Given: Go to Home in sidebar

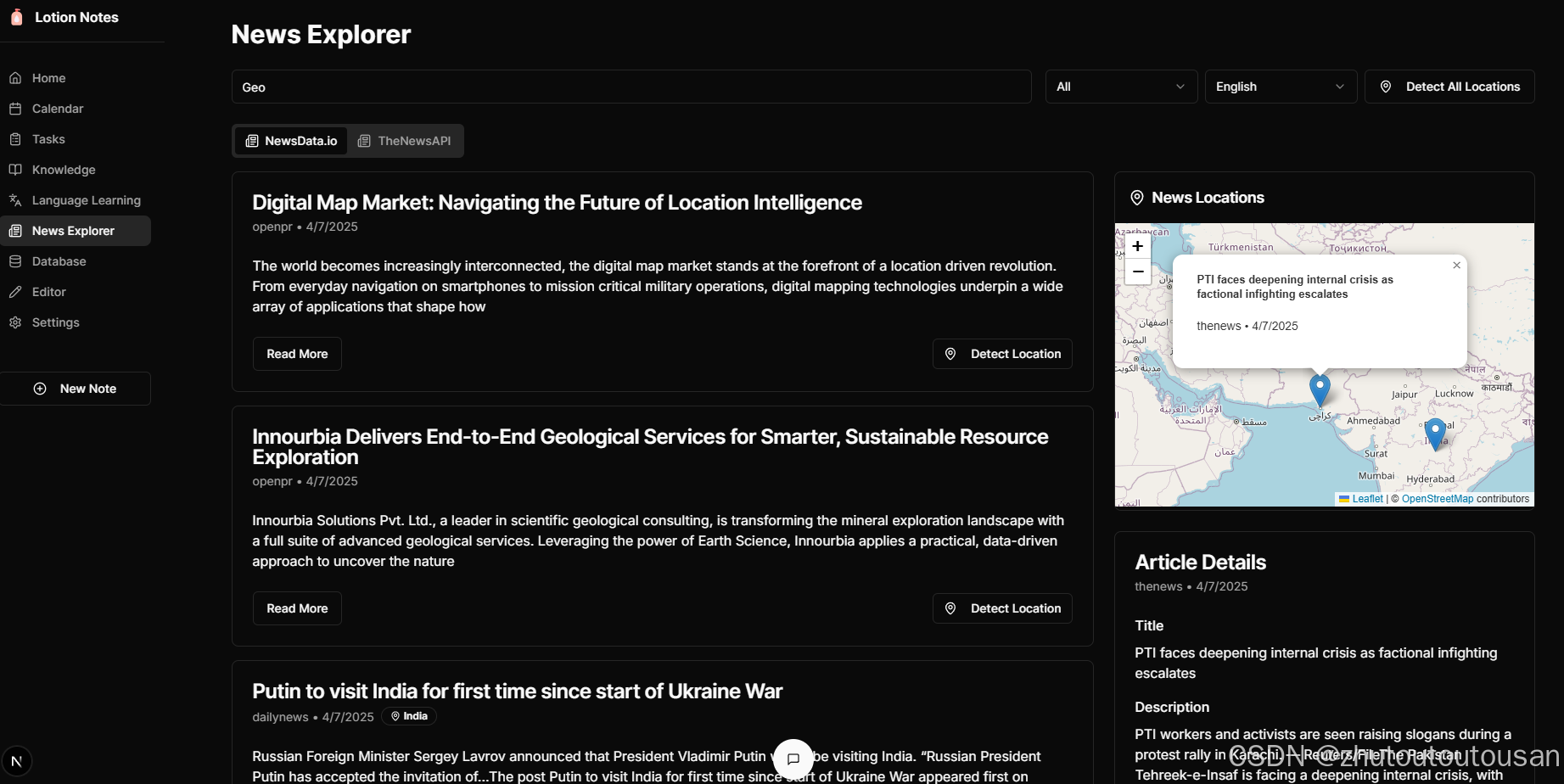Looking at the screenshot, I should 76,78.
